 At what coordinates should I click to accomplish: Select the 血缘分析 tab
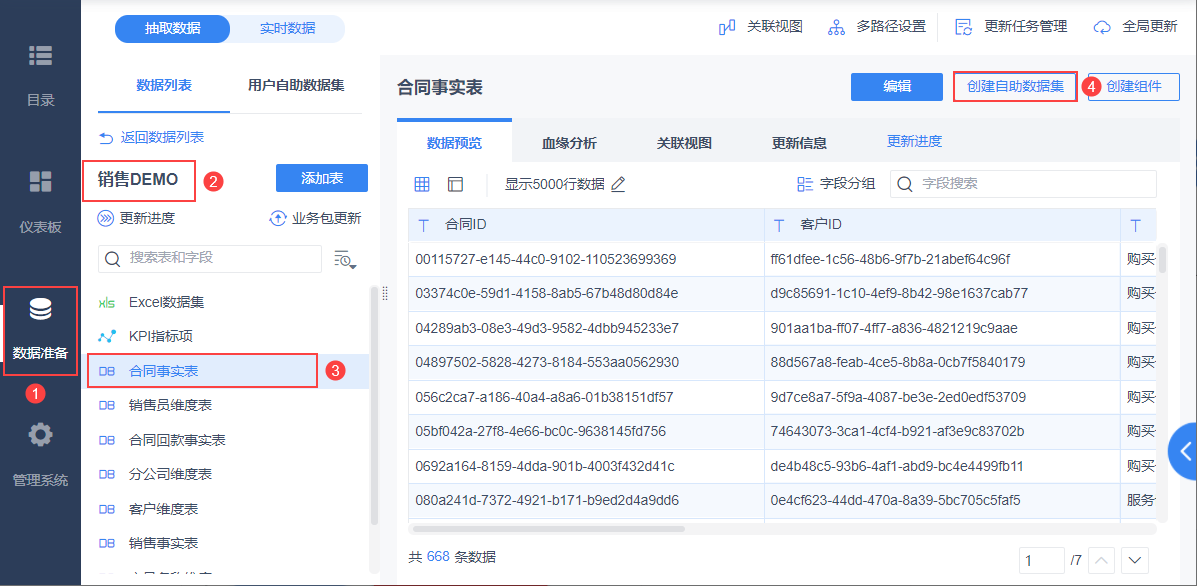point(569,143)
